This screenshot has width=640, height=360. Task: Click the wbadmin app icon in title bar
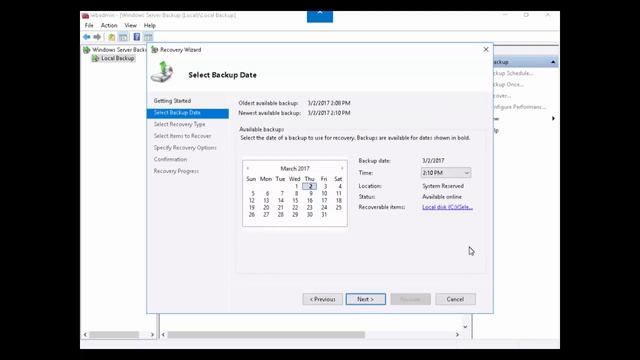[85, 16]
